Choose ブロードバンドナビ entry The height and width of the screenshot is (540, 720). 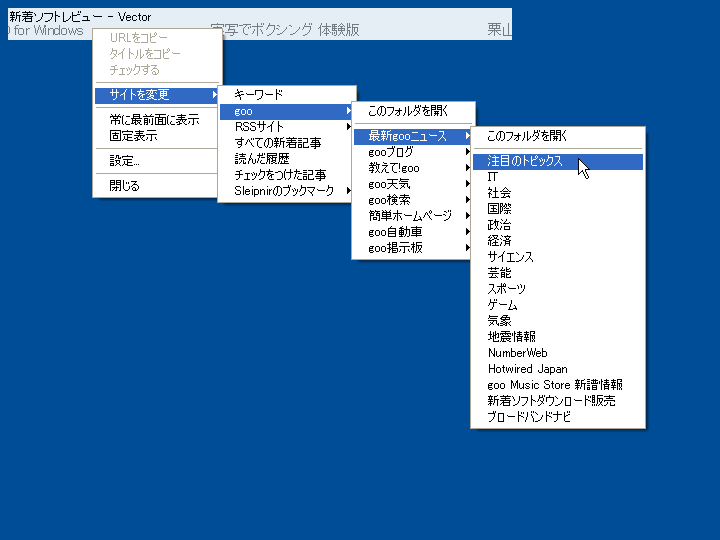pyautogui.click(x=558, y=416)
